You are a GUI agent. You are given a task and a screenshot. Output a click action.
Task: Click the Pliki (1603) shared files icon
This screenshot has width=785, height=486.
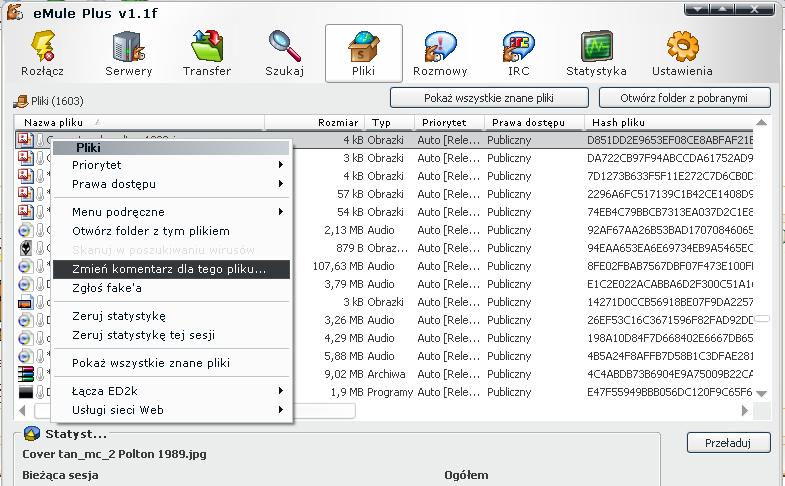point(21,101)
